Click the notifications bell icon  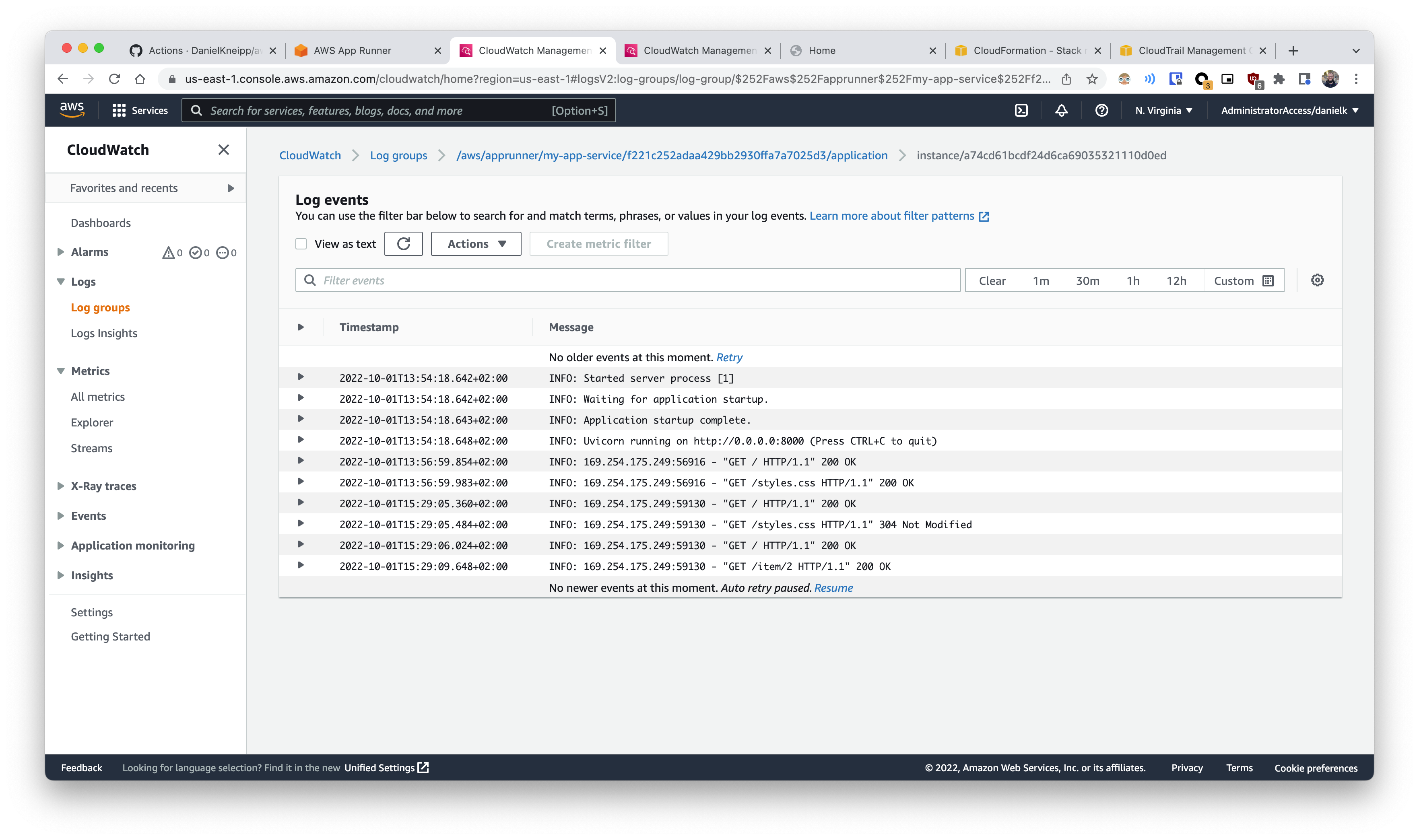[x=1061, y=110]
